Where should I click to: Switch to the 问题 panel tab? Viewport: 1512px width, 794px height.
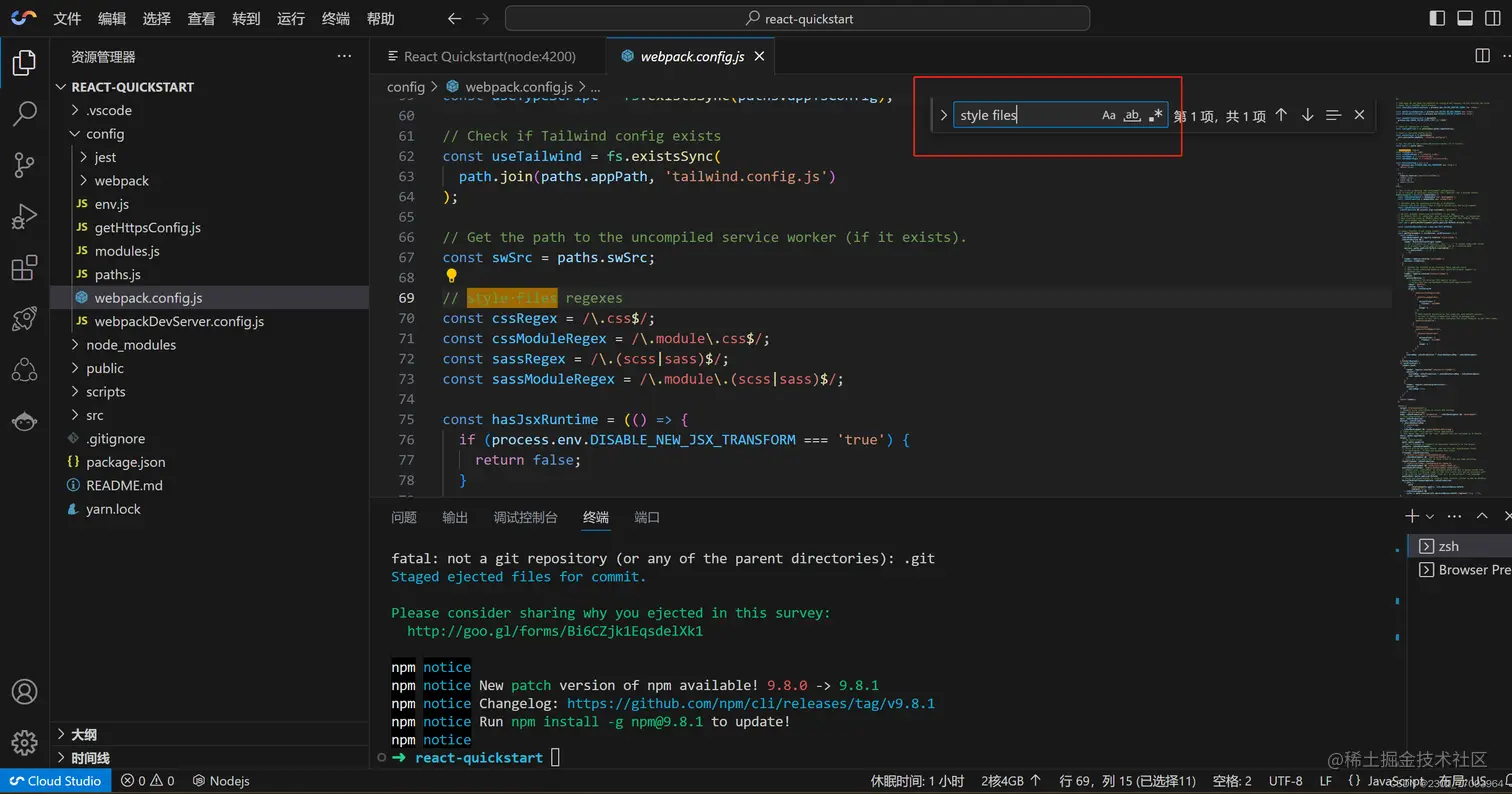[404, 517]
